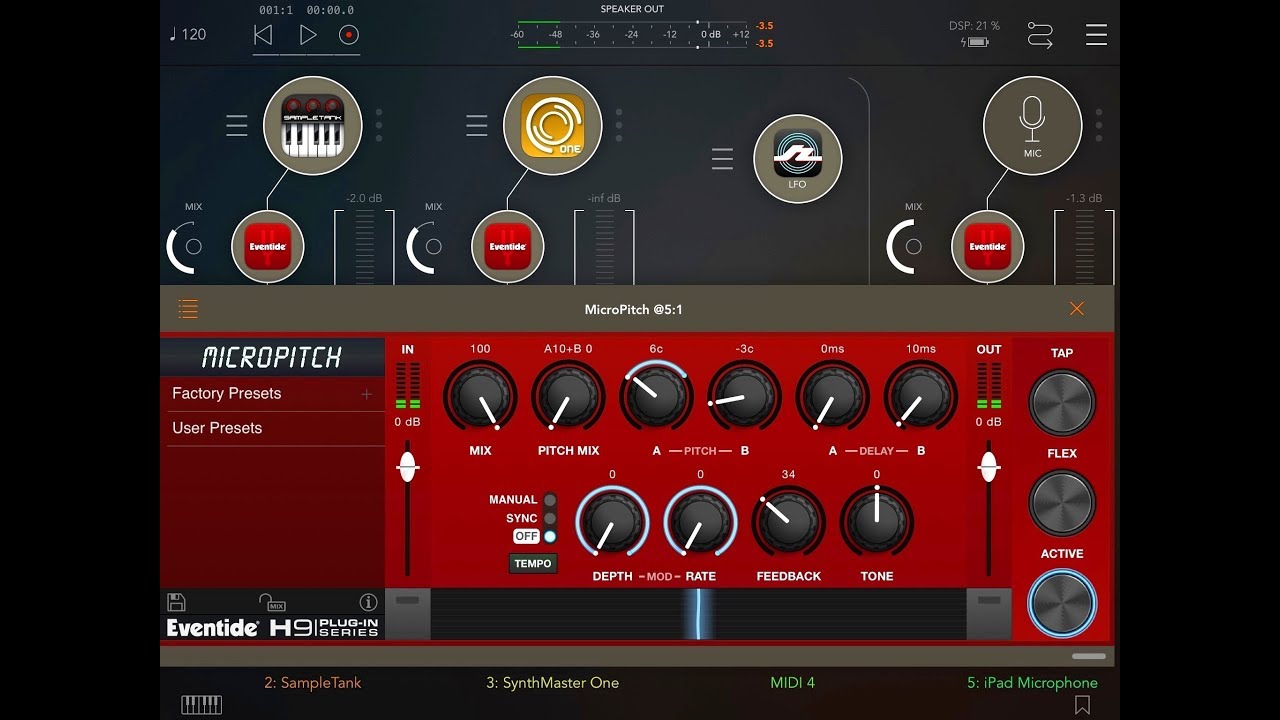
Task: Open channel menu left of LFO node
Action: pyautogui.click(x=722, y=159)
